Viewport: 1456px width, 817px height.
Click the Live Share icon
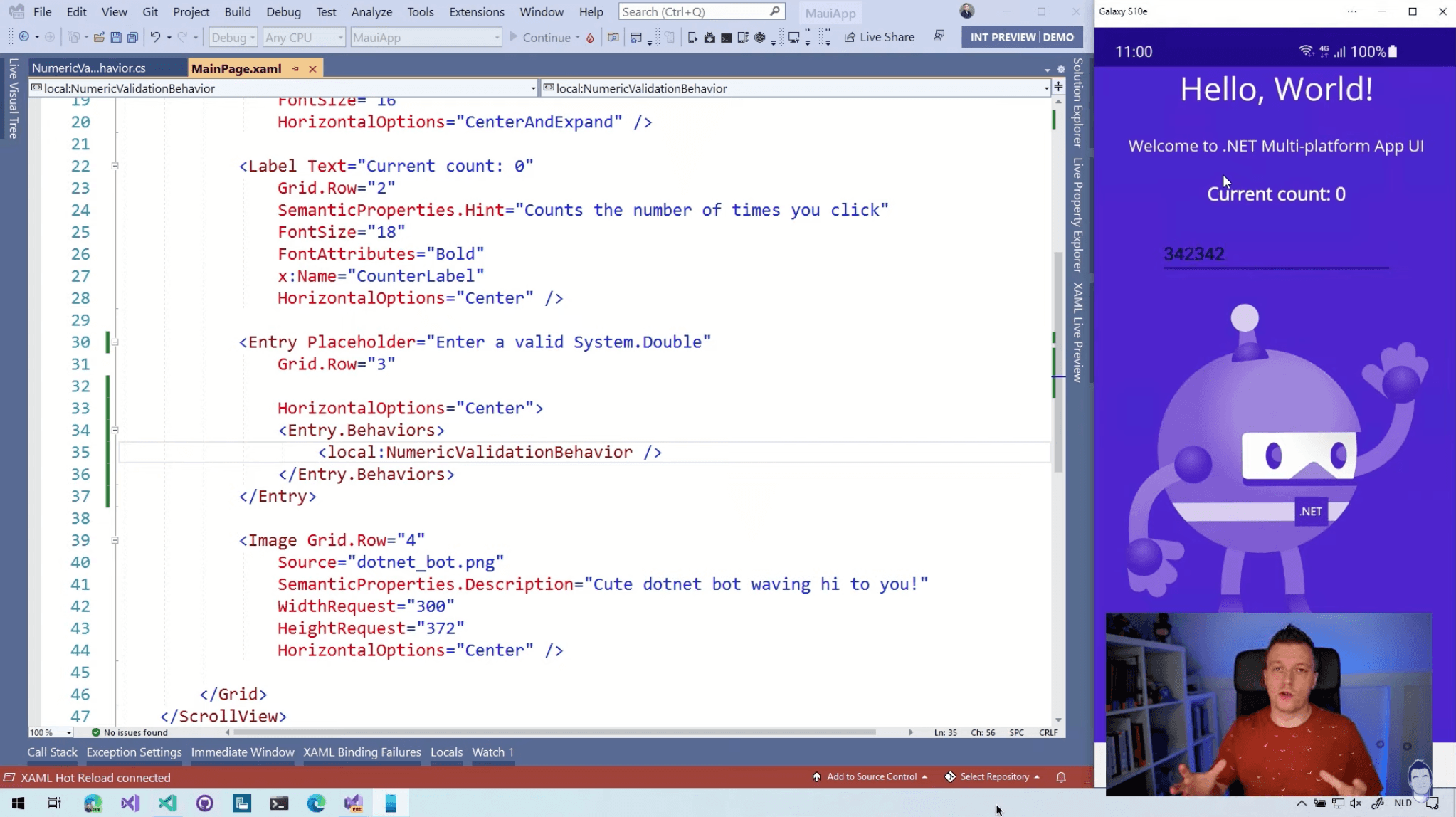pos(850,37)
